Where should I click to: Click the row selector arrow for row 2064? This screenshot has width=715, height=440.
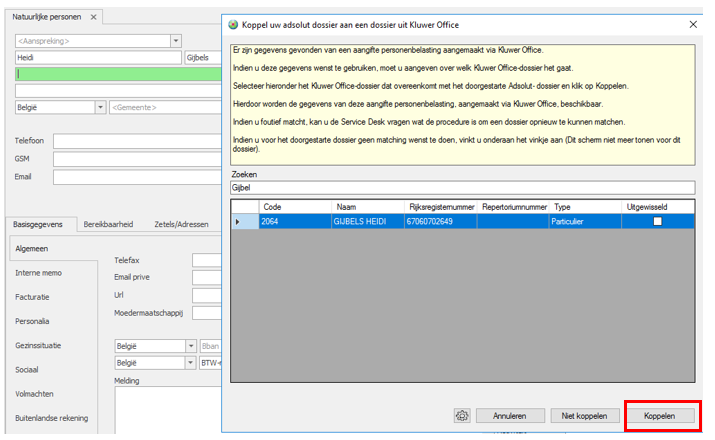pos(238,221)
